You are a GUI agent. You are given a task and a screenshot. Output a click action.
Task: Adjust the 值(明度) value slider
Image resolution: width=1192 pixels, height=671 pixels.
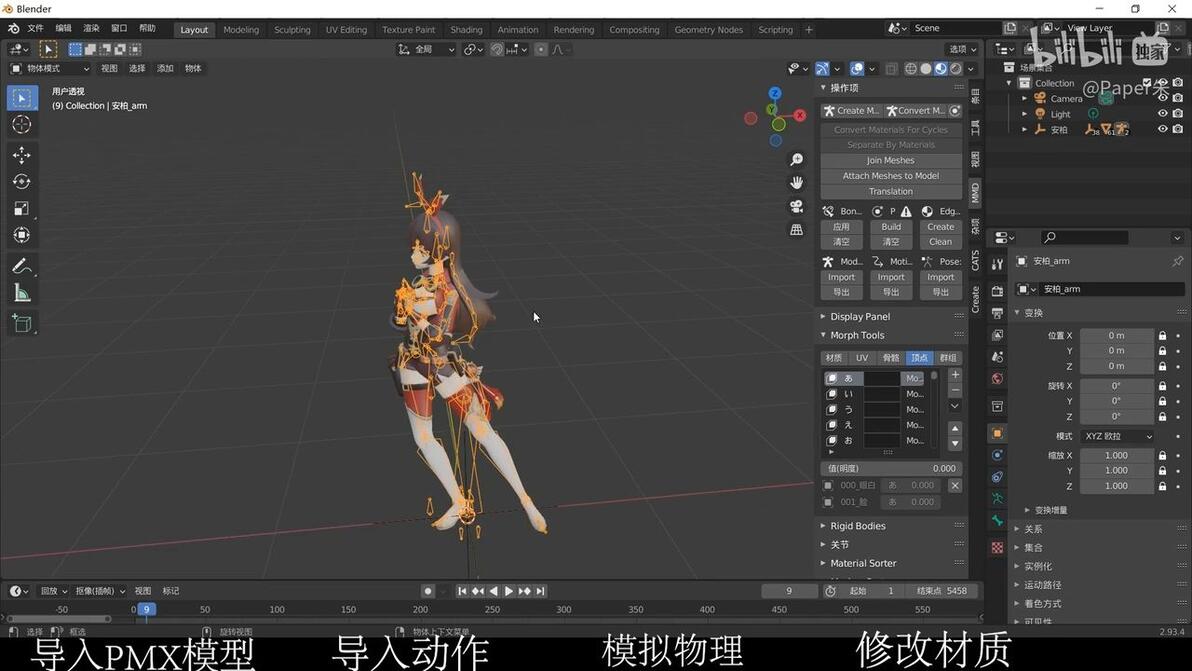point(891,468)
